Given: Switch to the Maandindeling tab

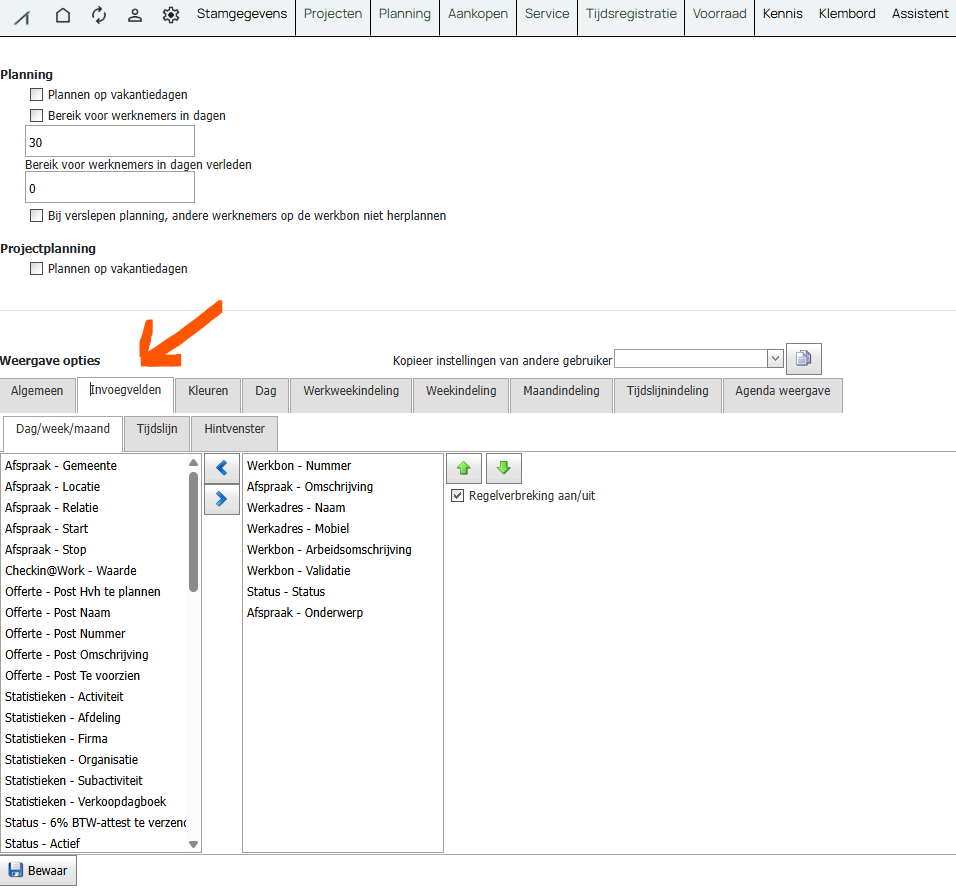Looking at the screenshot, I should click(x=562, y=395).
